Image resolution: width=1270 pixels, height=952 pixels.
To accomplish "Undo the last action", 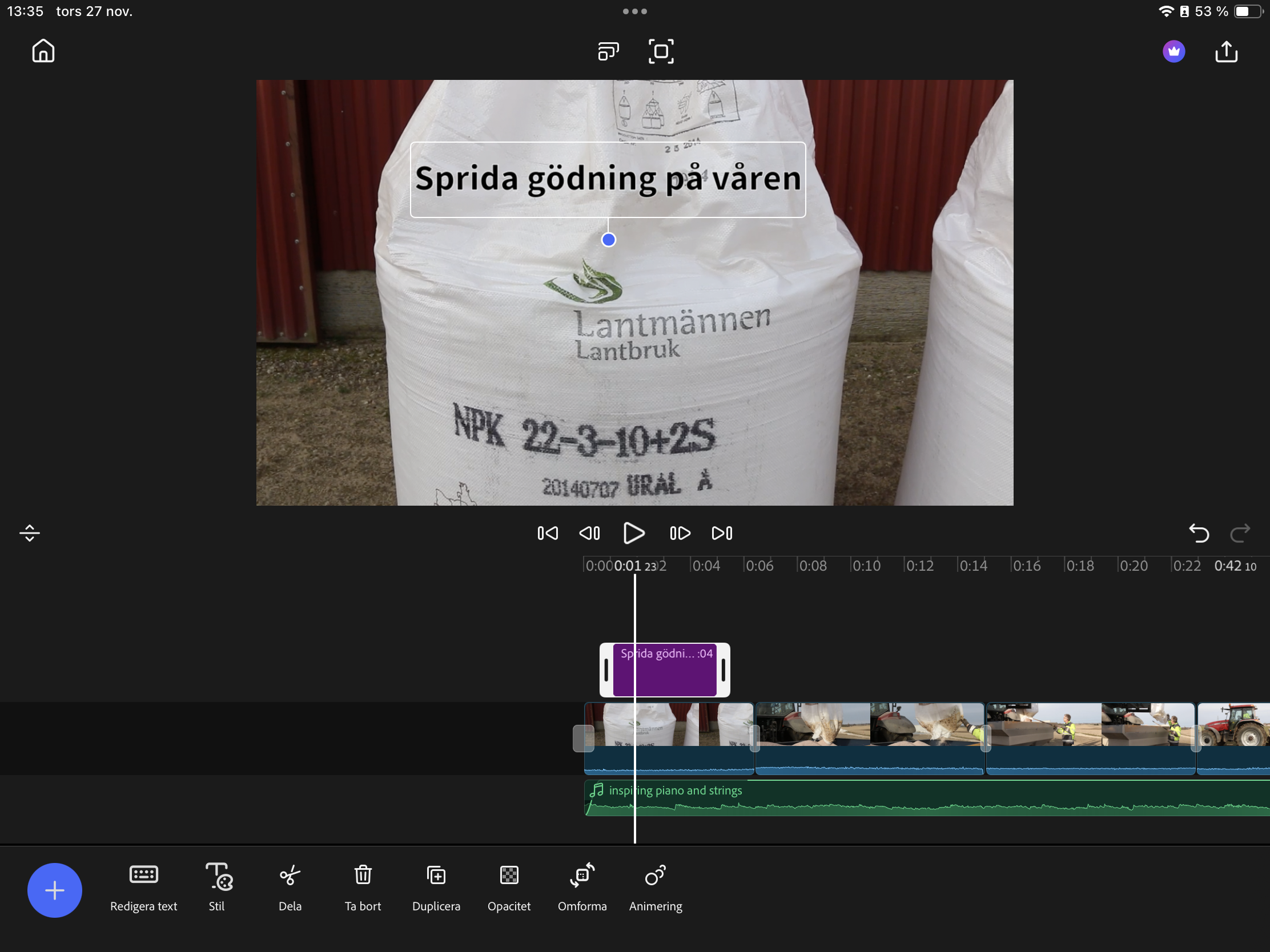I will 1199,533.
